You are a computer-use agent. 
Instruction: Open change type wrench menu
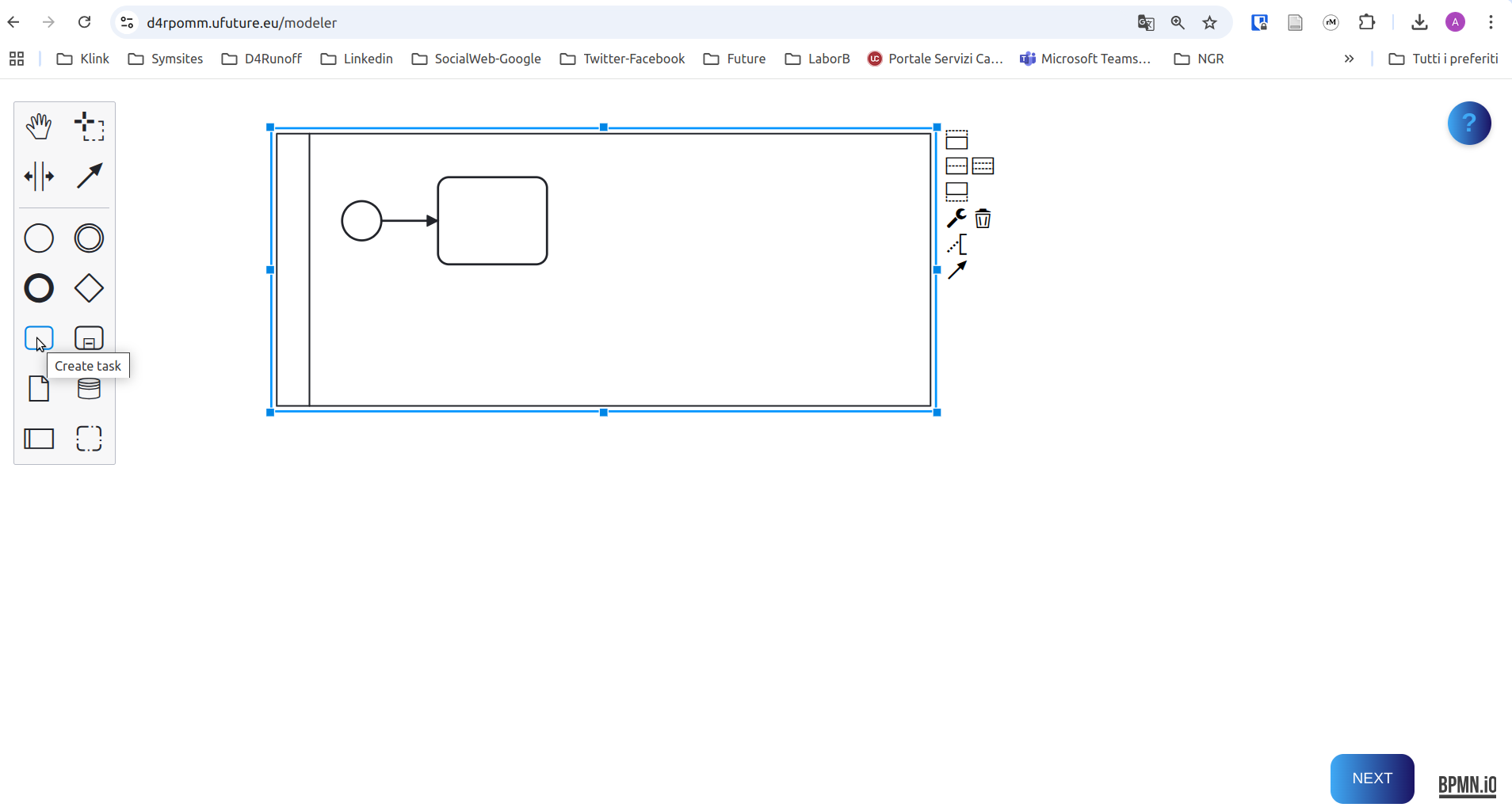[956, 219]
